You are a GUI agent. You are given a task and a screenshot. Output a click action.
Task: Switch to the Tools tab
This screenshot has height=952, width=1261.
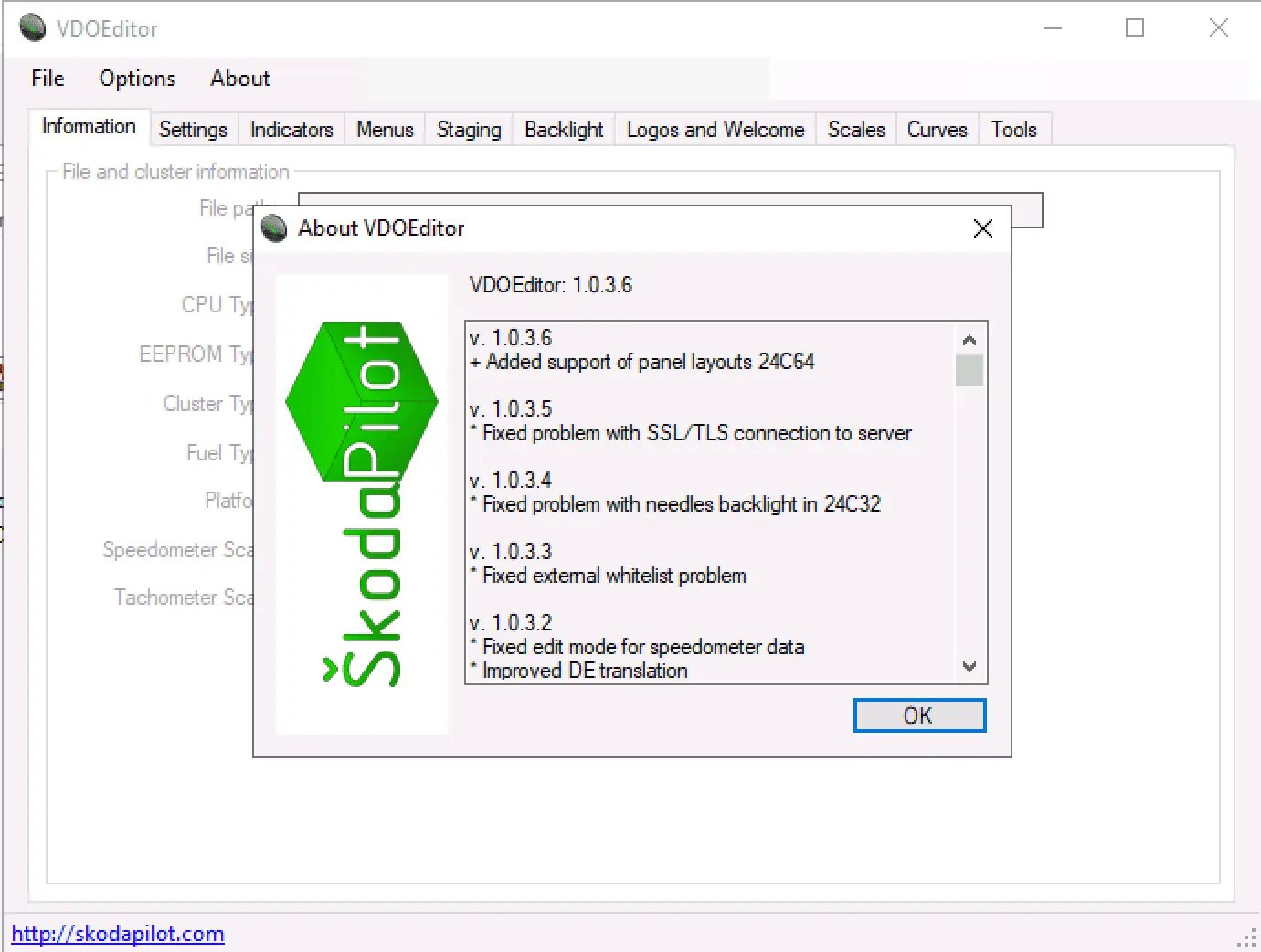tap(1014, 129)
